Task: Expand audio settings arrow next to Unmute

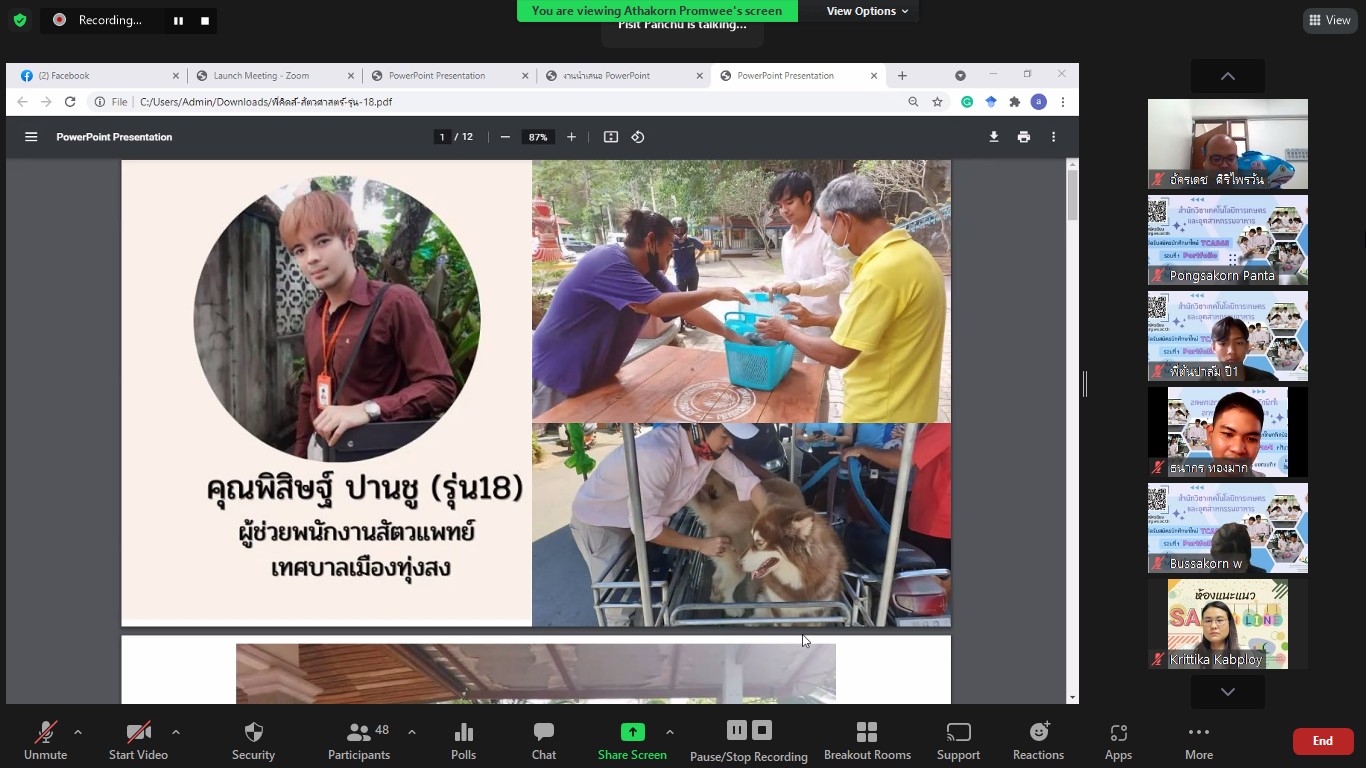Action: pos(78,732)
